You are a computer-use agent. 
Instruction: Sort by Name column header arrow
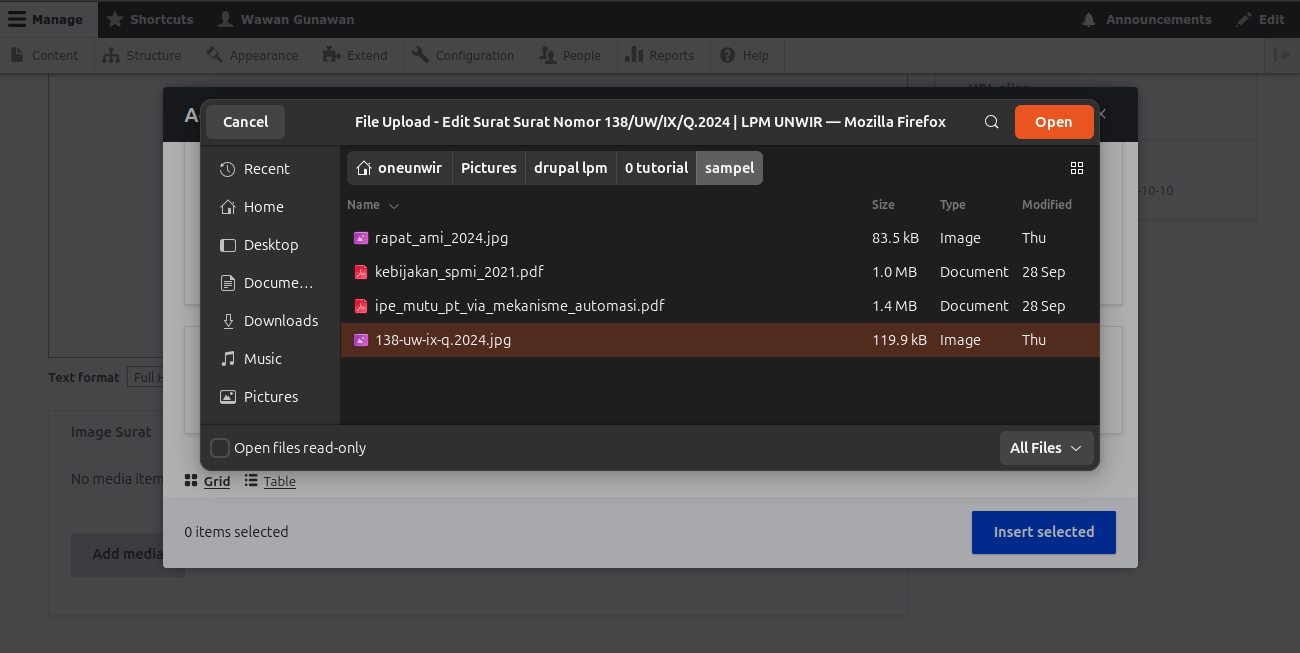tap(394, 205)
